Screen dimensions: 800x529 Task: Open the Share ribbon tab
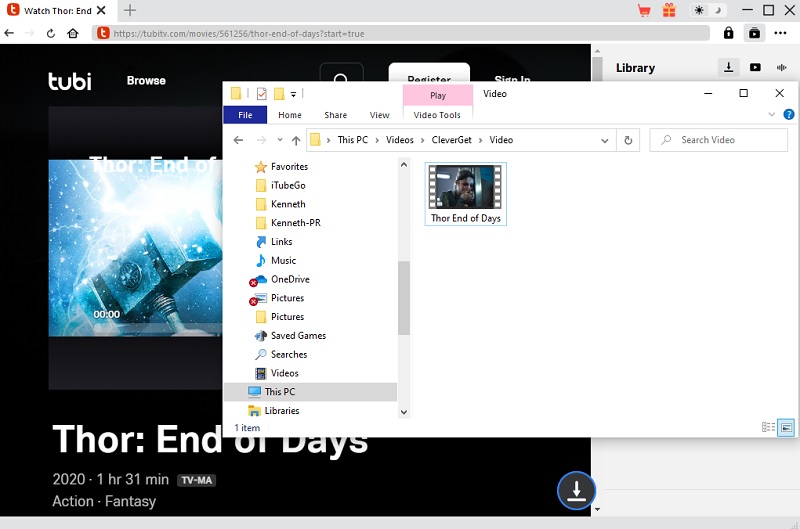pyautogui.click(x=335, y=115)
